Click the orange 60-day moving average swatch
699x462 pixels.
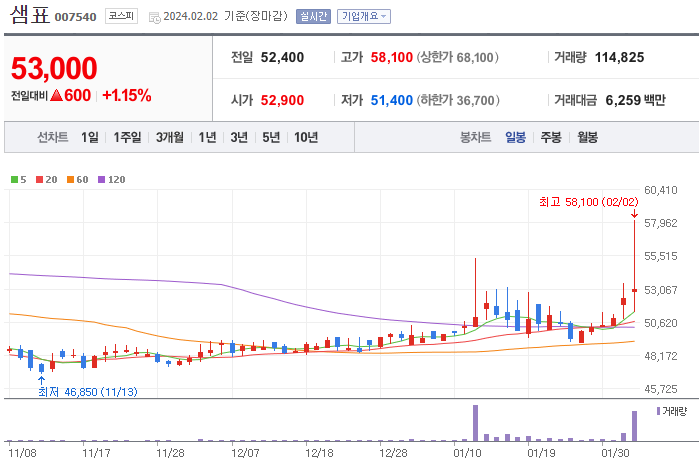70,180
